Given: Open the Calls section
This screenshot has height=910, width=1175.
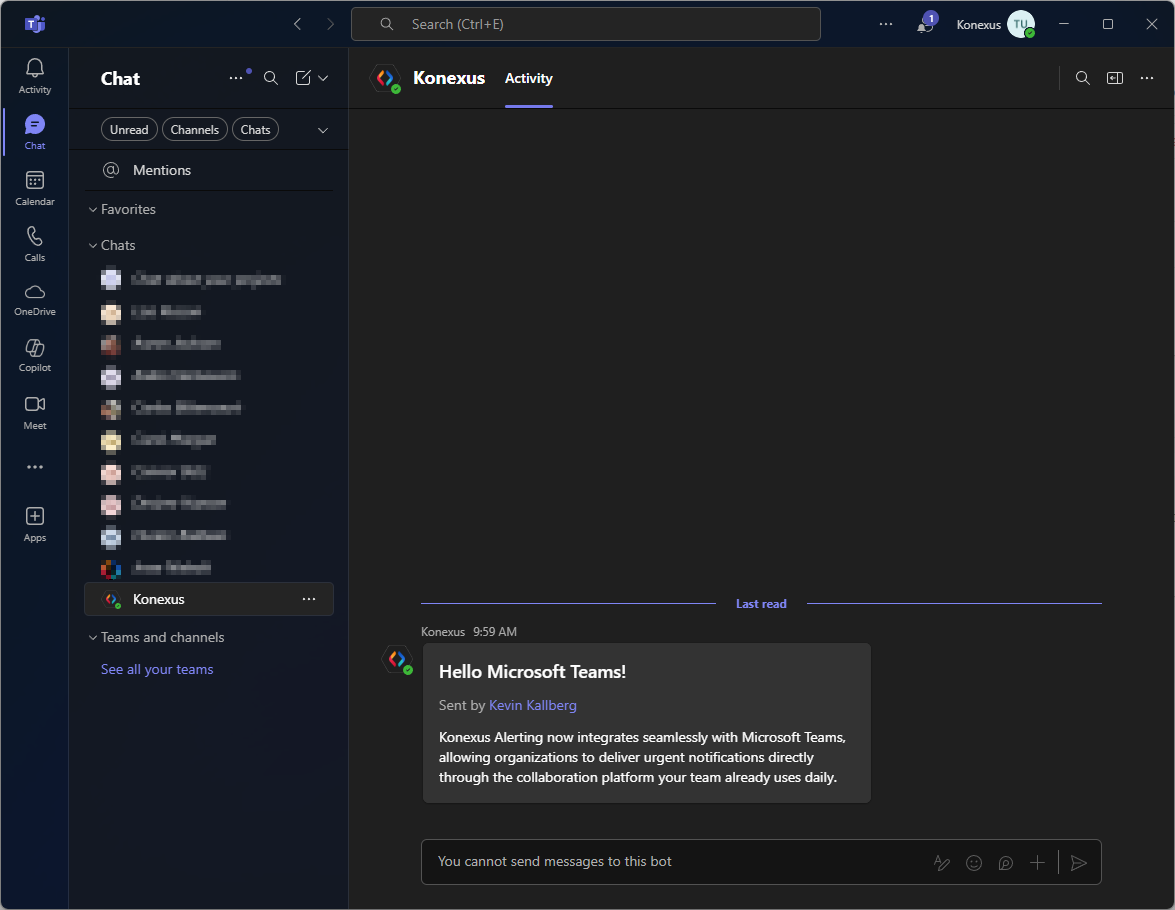Looking at the screenshot, I should [35, 243].
